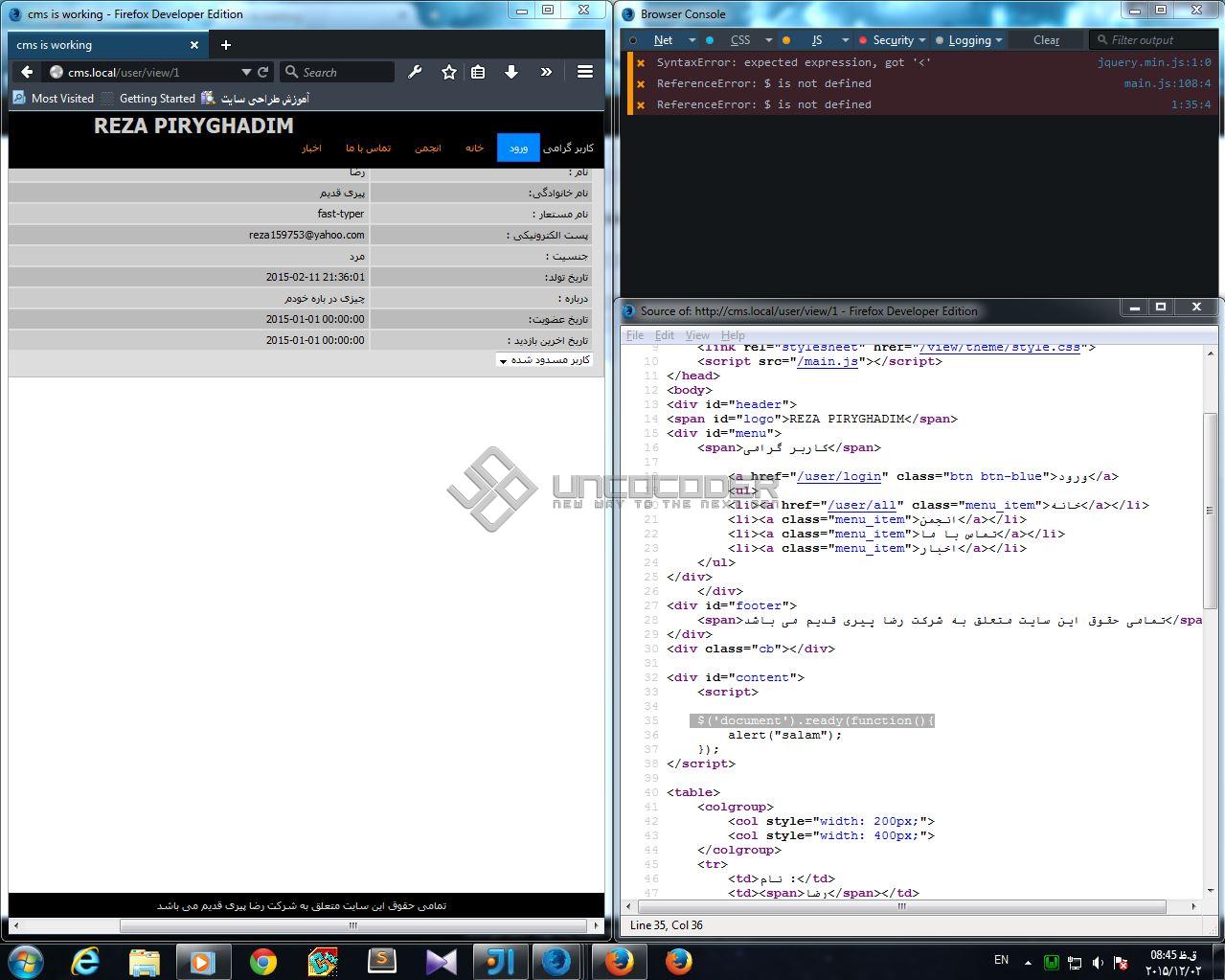Viewport: 1225px width, 980px height.
Task: Toggle Security logging in Browser Console
Action: point(893,40)
